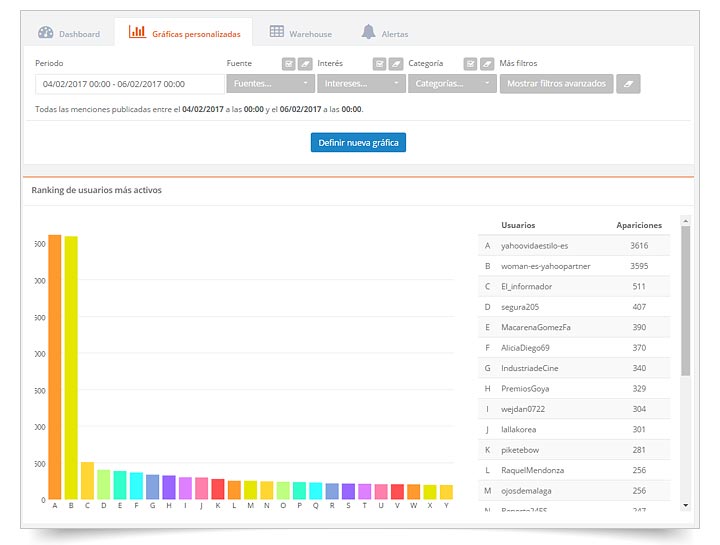Image resolution: width=720 pixels, height=545 pixels.
Task: Click the Alertas bell icon
Action: pyautogui.click(x=368, y=32)
